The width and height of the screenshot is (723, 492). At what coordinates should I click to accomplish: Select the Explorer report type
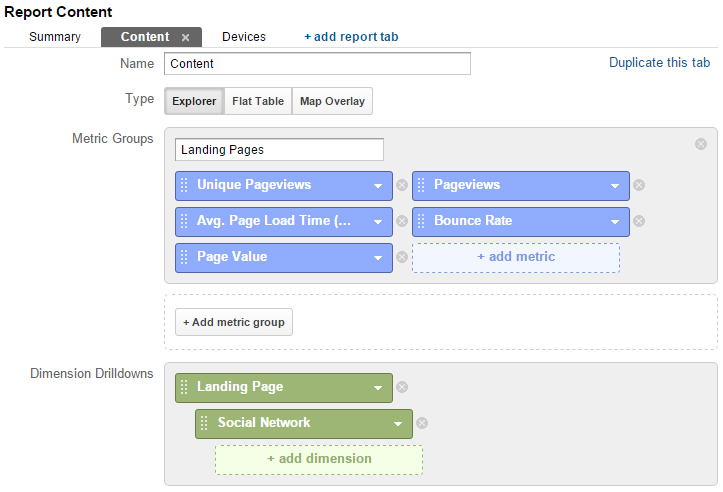[194, 101]
